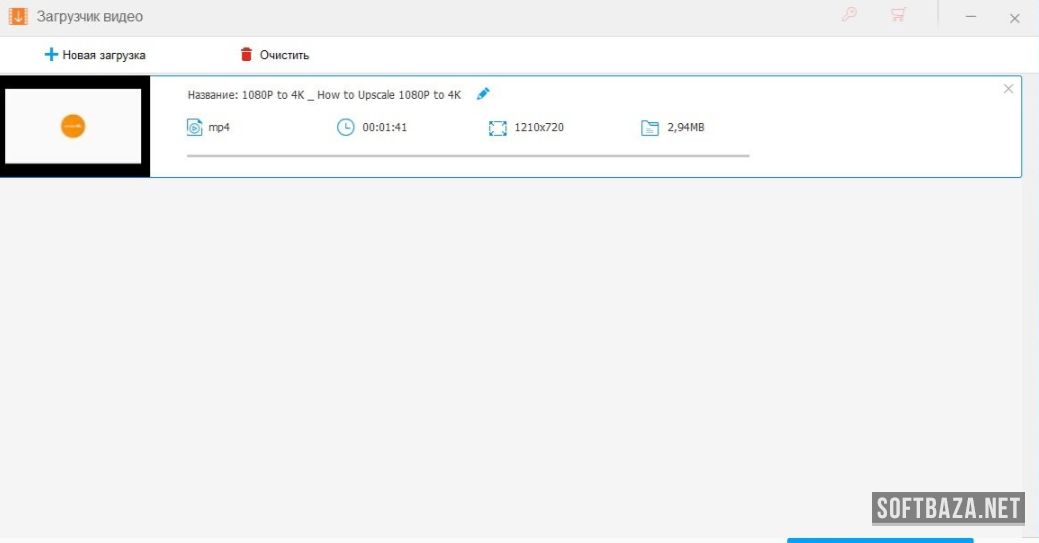Minimize the Загрузчик видео window

point(970,17)
